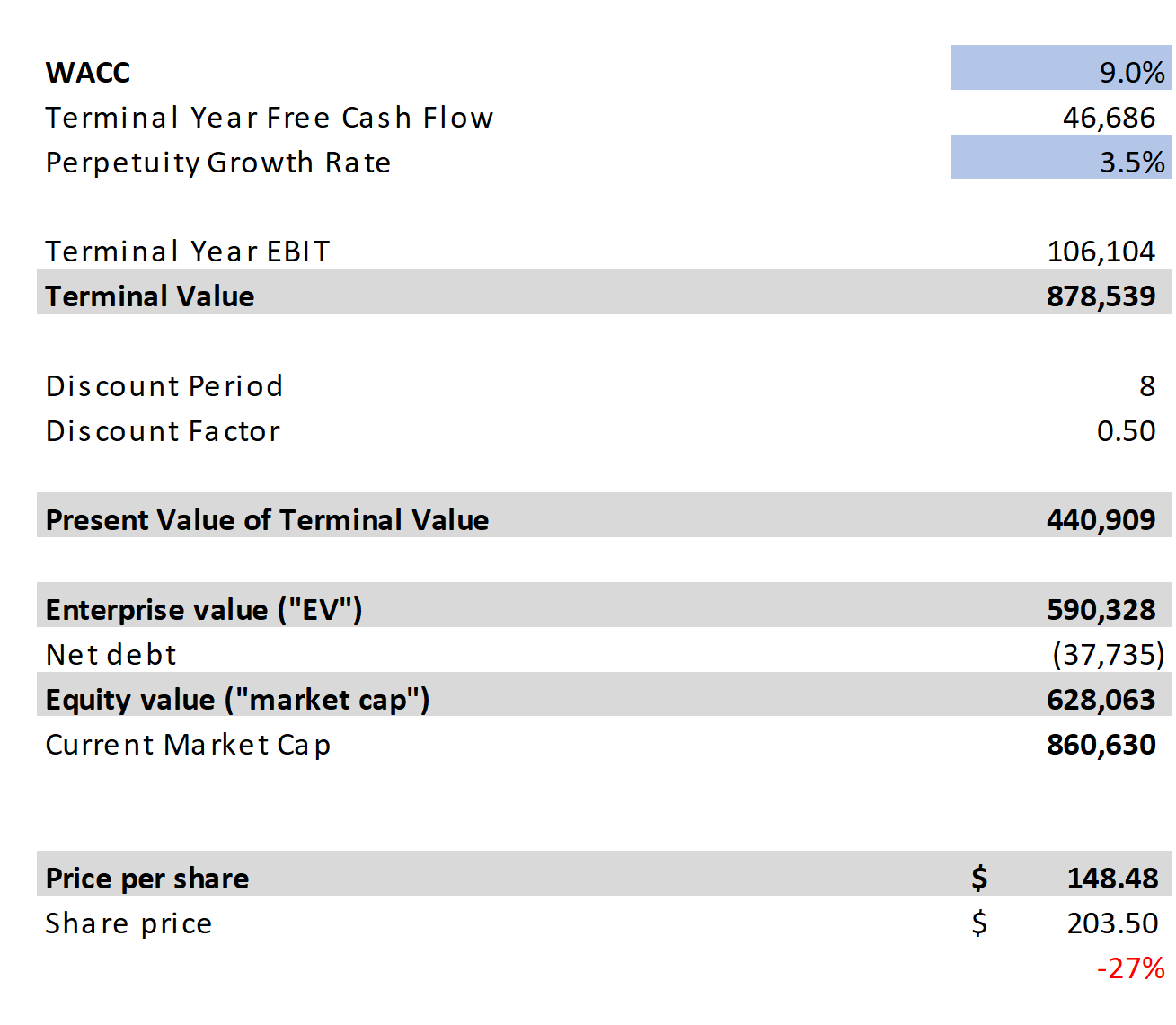The height and width of the screenshot is (1025, 1176).
Task: Click the Price per share label
Action: click(x=147, y=878)
